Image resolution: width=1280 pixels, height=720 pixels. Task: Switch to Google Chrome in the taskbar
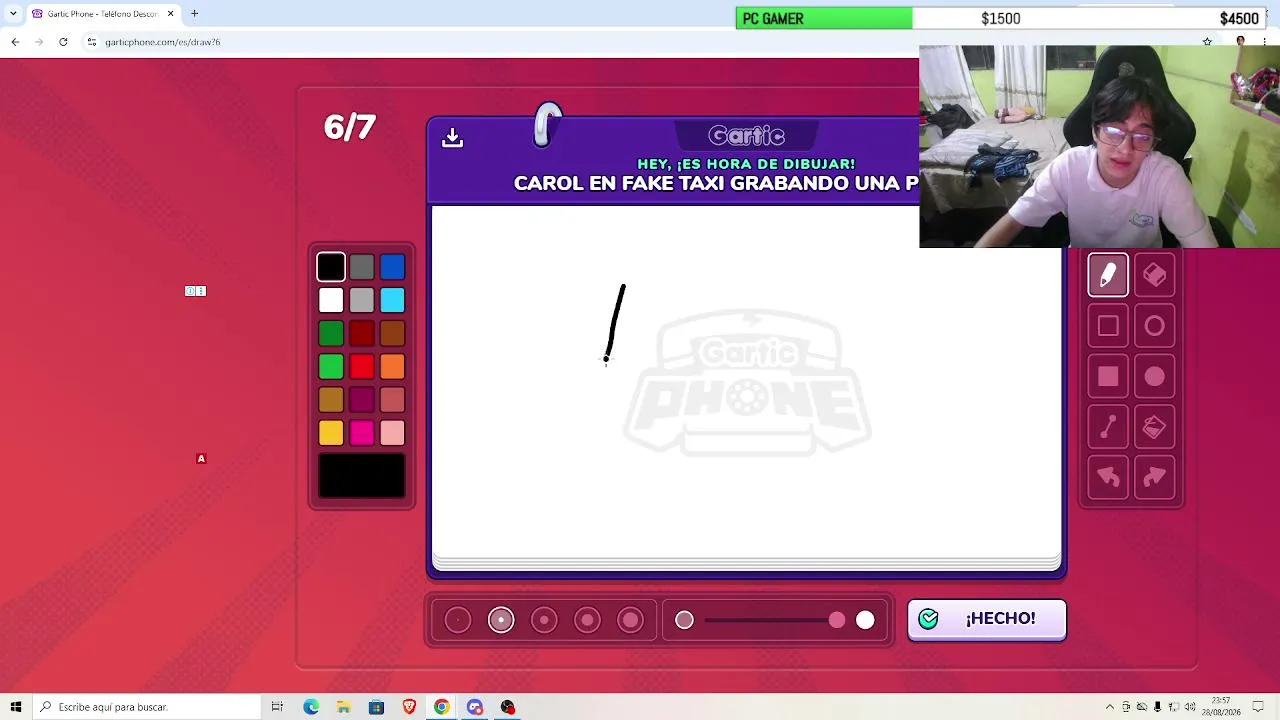click(441, 707)
